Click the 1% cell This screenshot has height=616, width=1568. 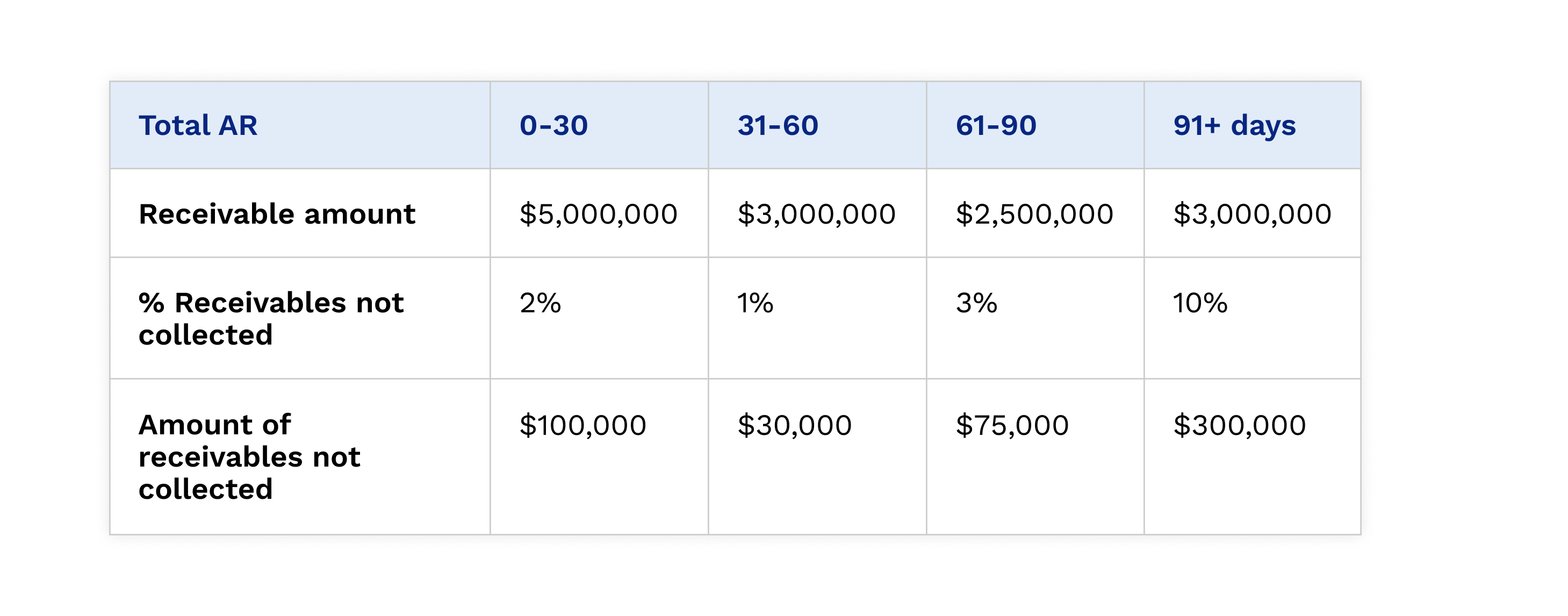pos(817,318)
